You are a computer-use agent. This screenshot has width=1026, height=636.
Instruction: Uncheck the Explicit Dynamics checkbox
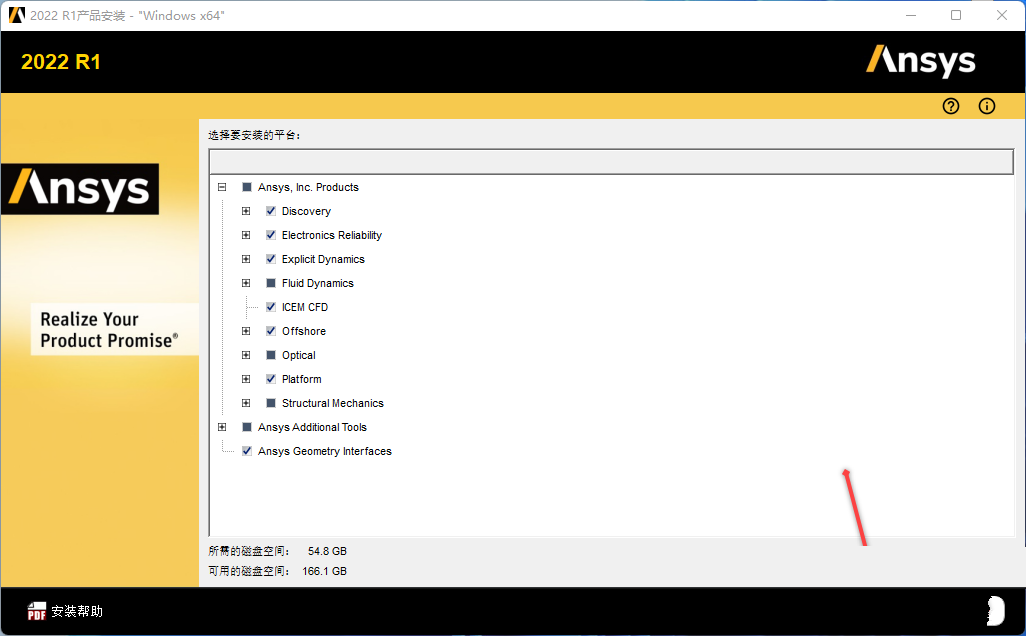(x=271, y=259)
